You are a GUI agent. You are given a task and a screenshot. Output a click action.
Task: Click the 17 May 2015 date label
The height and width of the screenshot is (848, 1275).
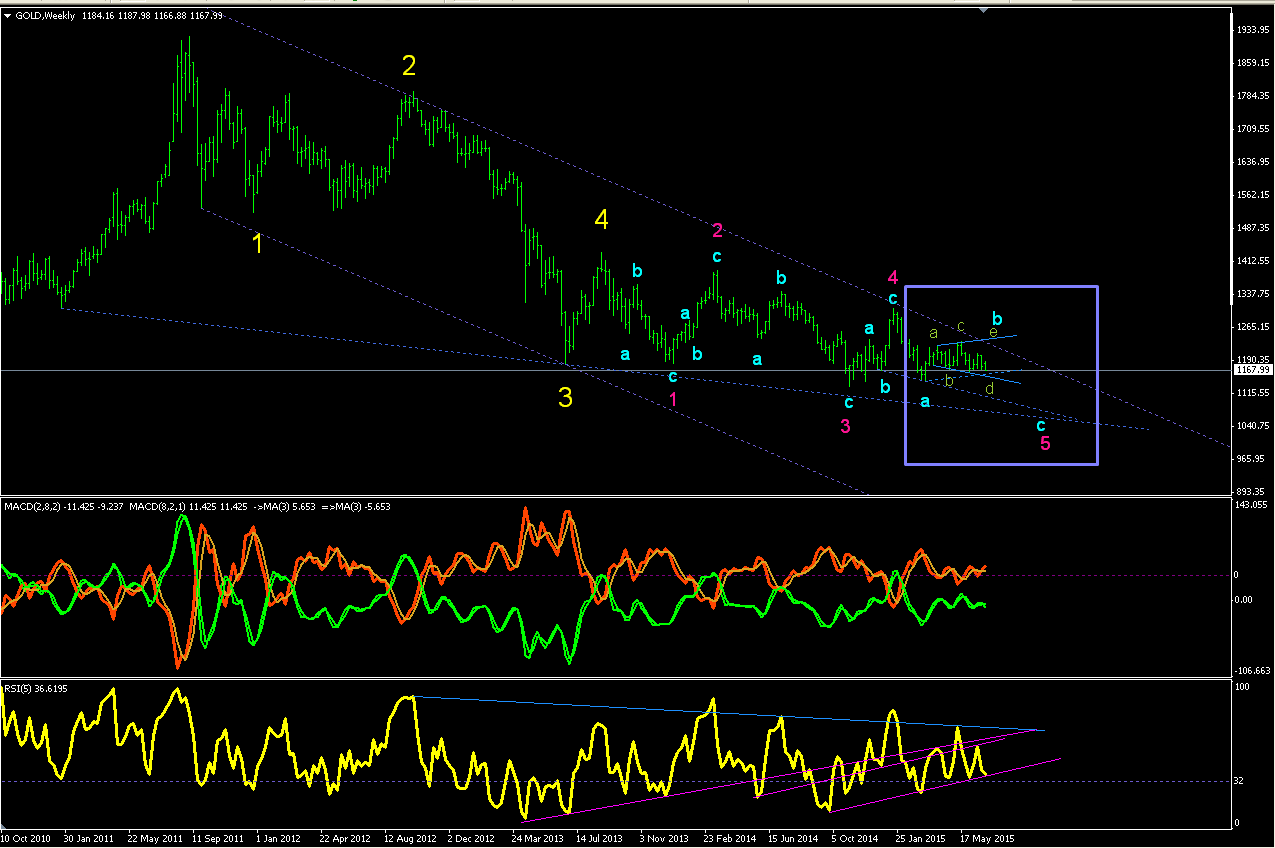pyautogui.click(x=986, y=839)
